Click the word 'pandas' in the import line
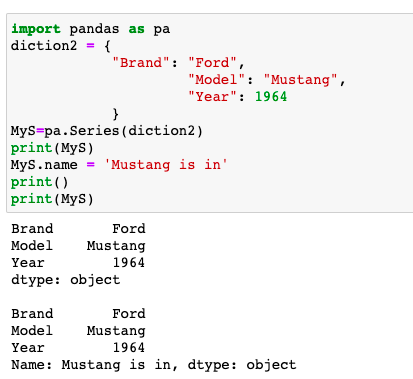This screenshot has width=413, height=379. (94, 29)
